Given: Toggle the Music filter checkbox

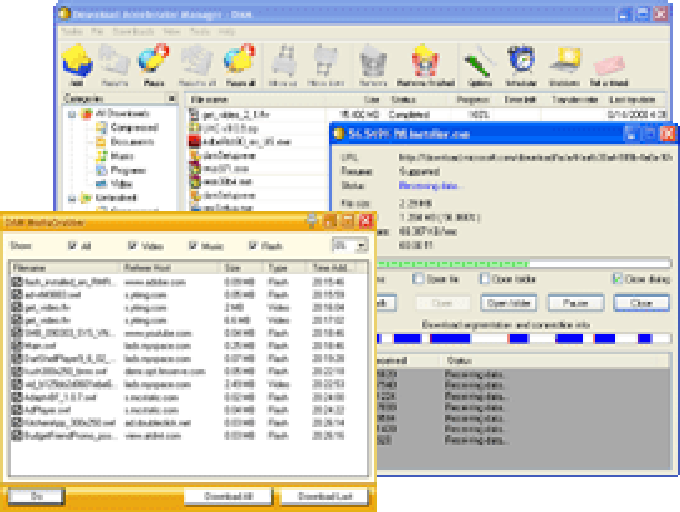Looking at the screenshot, I should 194,245.
